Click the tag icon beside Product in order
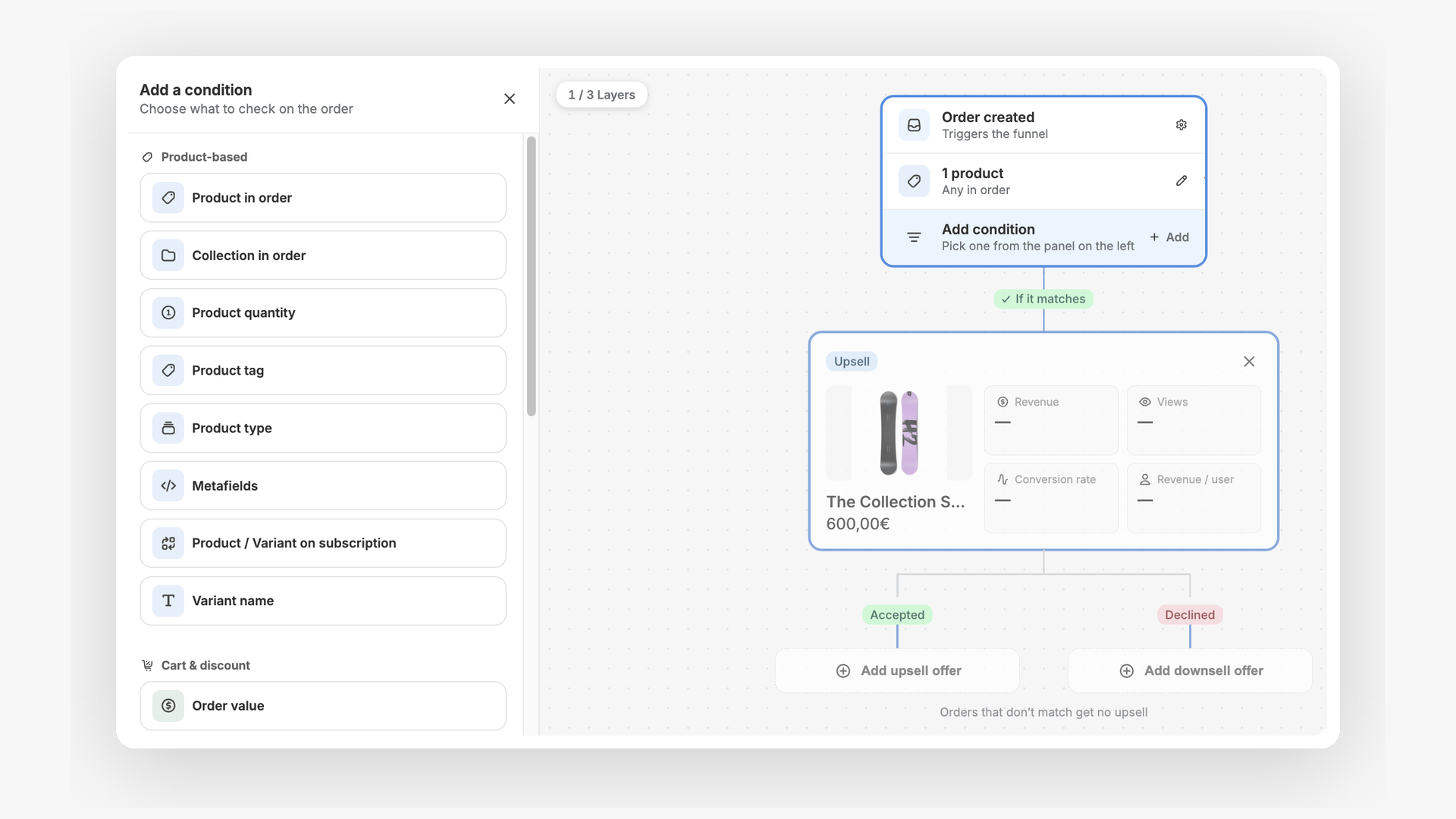The image size is (1456, 819). pos(168,198)
